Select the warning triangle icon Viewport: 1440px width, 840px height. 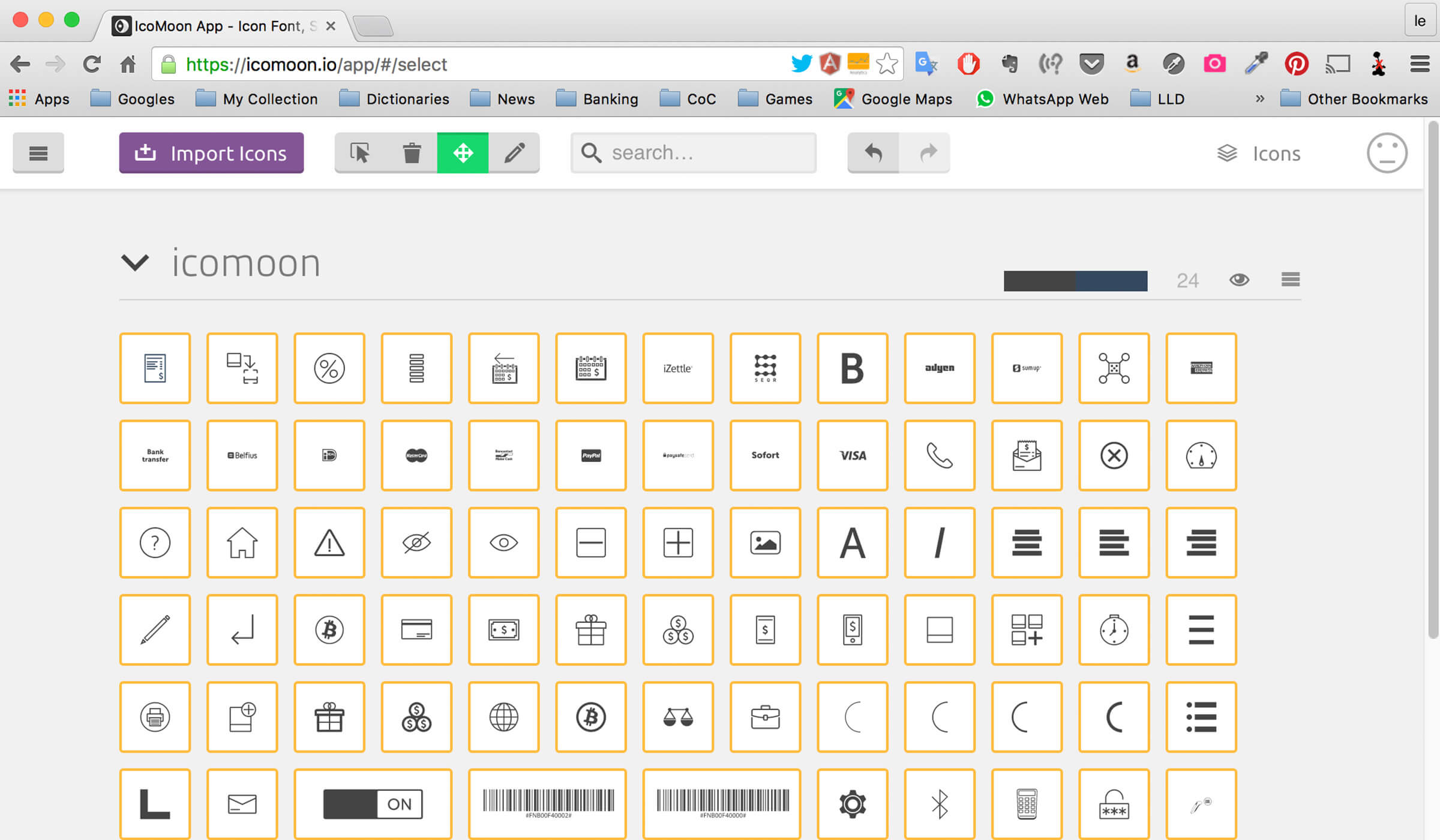coord(329,542)
